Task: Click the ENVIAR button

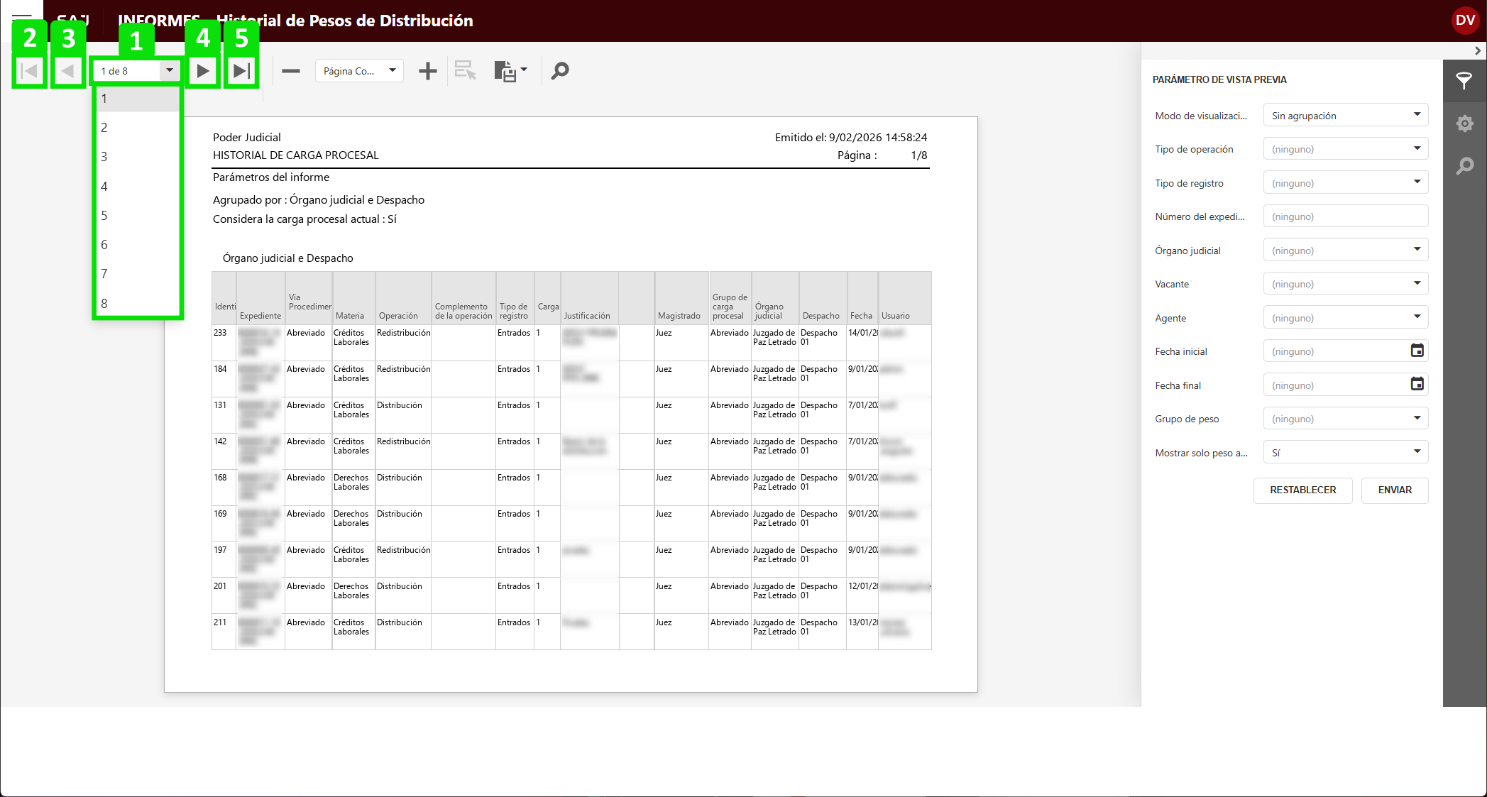Action: click(x=1394, y=490)
